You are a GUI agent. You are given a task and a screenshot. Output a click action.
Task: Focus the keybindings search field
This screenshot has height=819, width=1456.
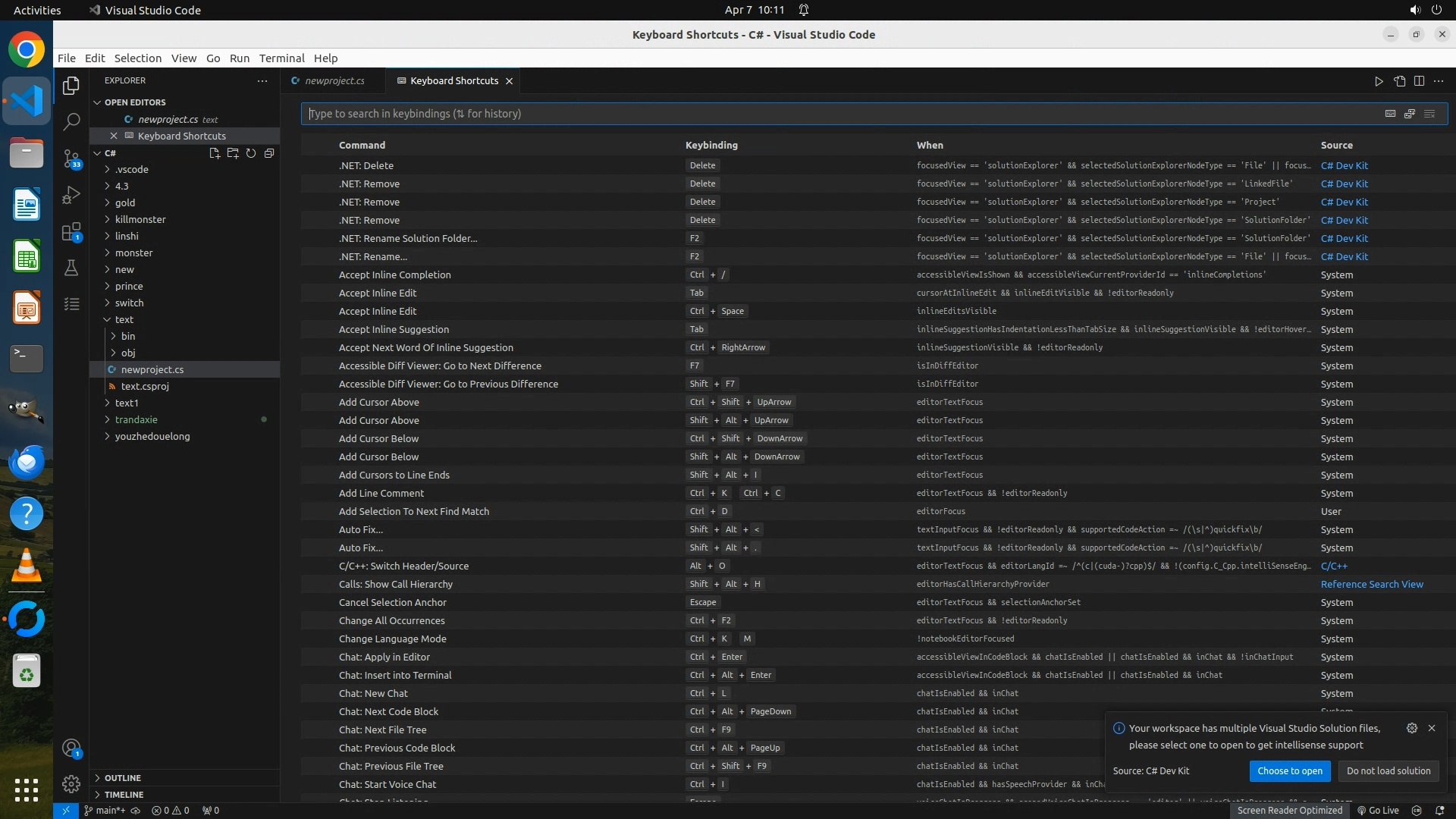click(834, 114)
